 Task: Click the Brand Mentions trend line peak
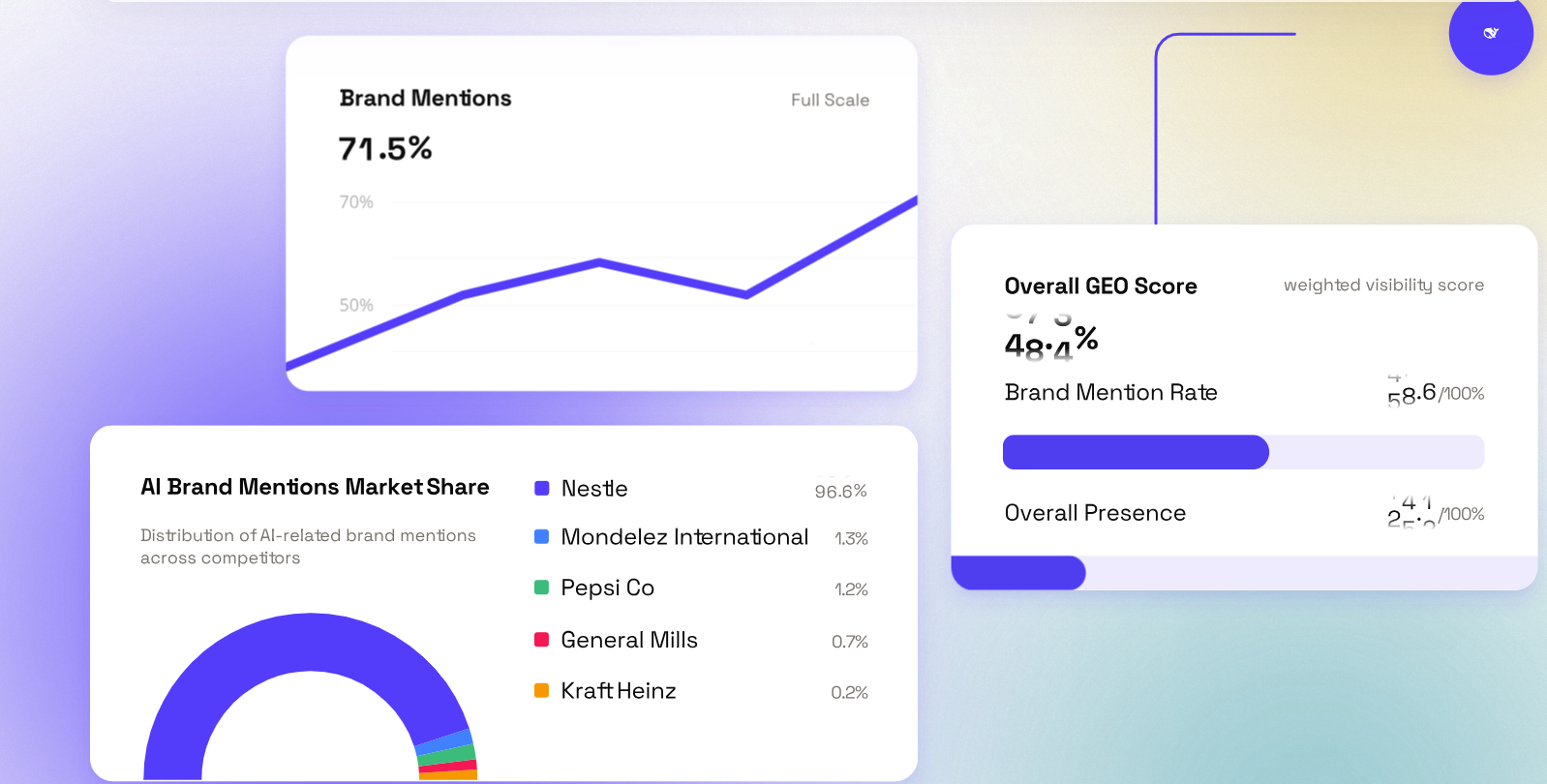(599, 261)
